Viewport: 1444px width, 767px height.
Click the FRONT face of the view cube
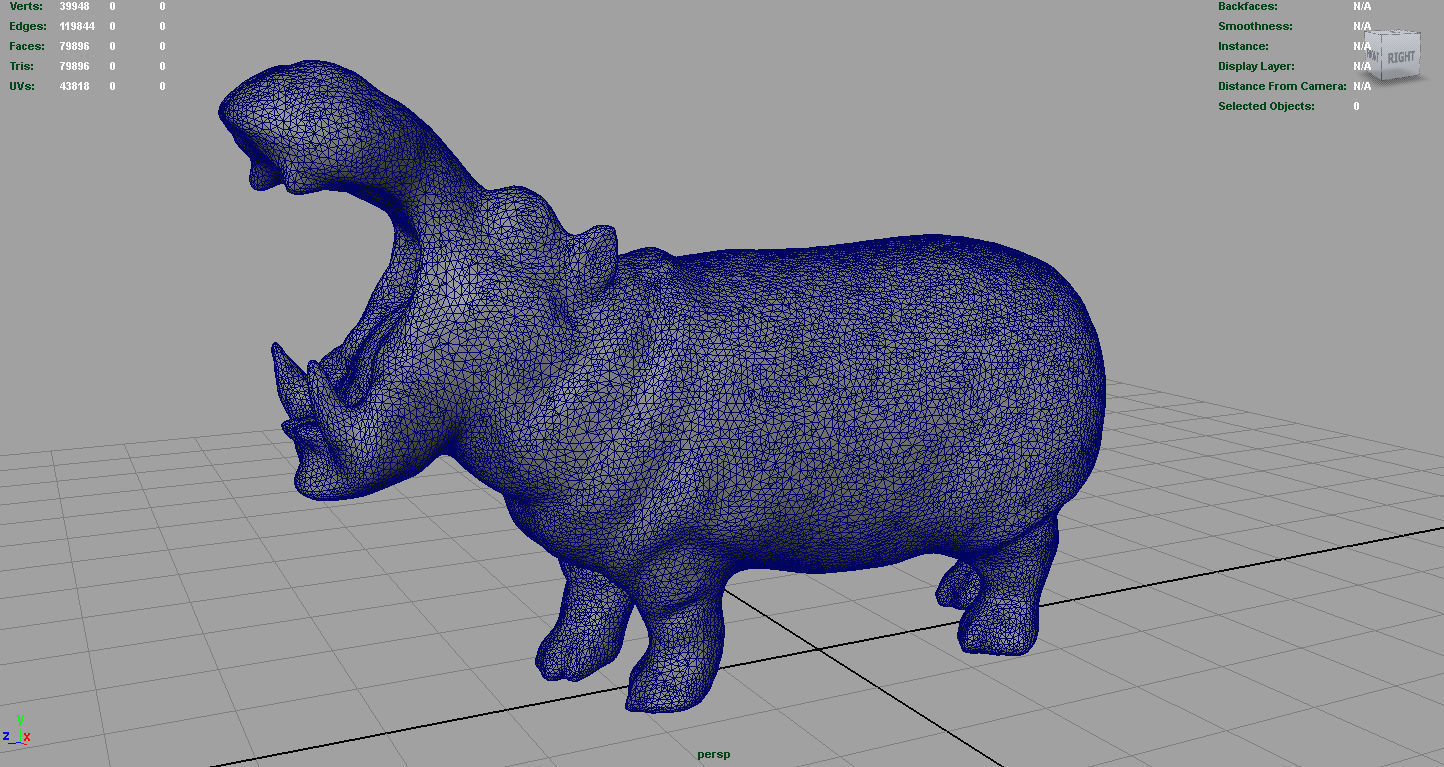[x=1373, y=55]
